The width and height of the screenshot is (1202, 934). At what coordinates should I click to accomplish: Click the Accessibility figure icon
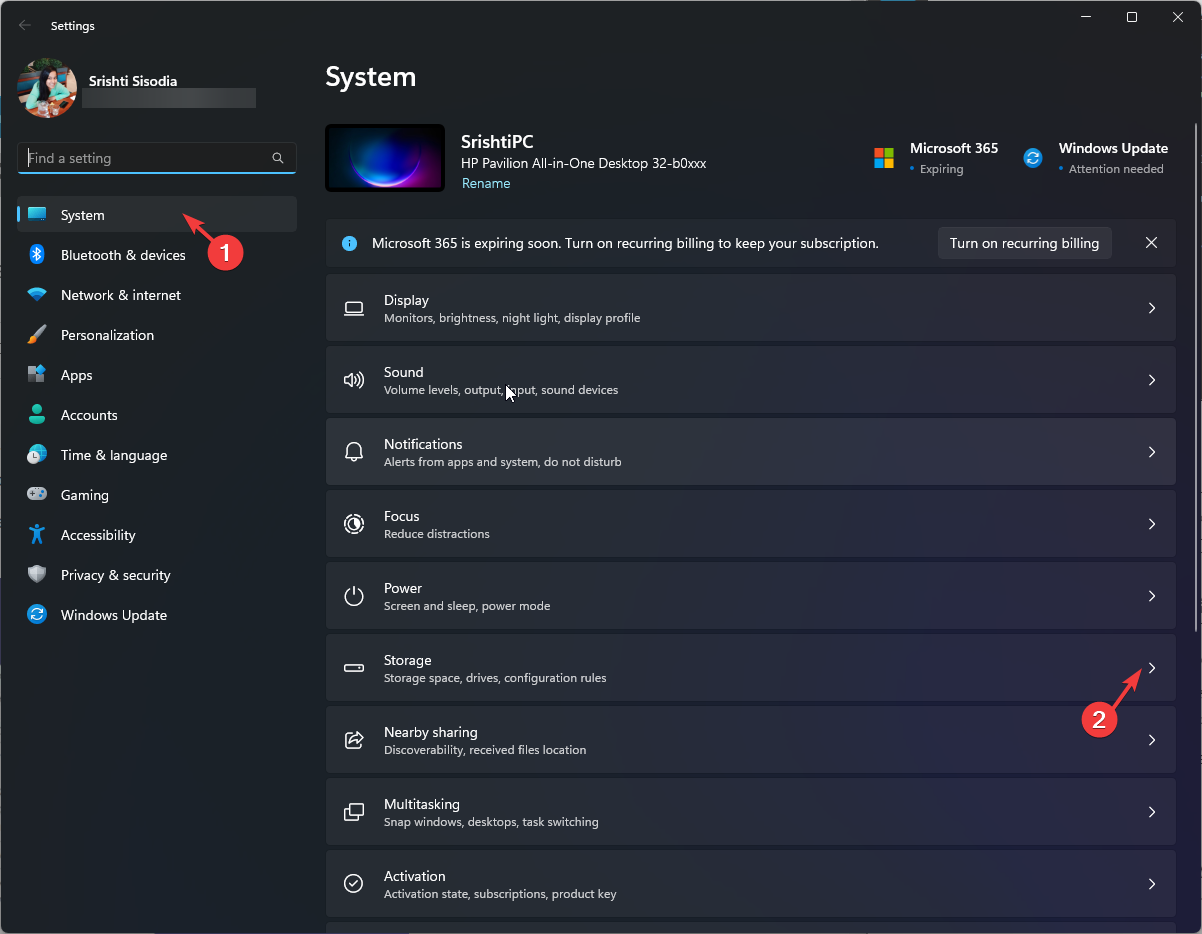pyautogui.click(x=37, y=535)
